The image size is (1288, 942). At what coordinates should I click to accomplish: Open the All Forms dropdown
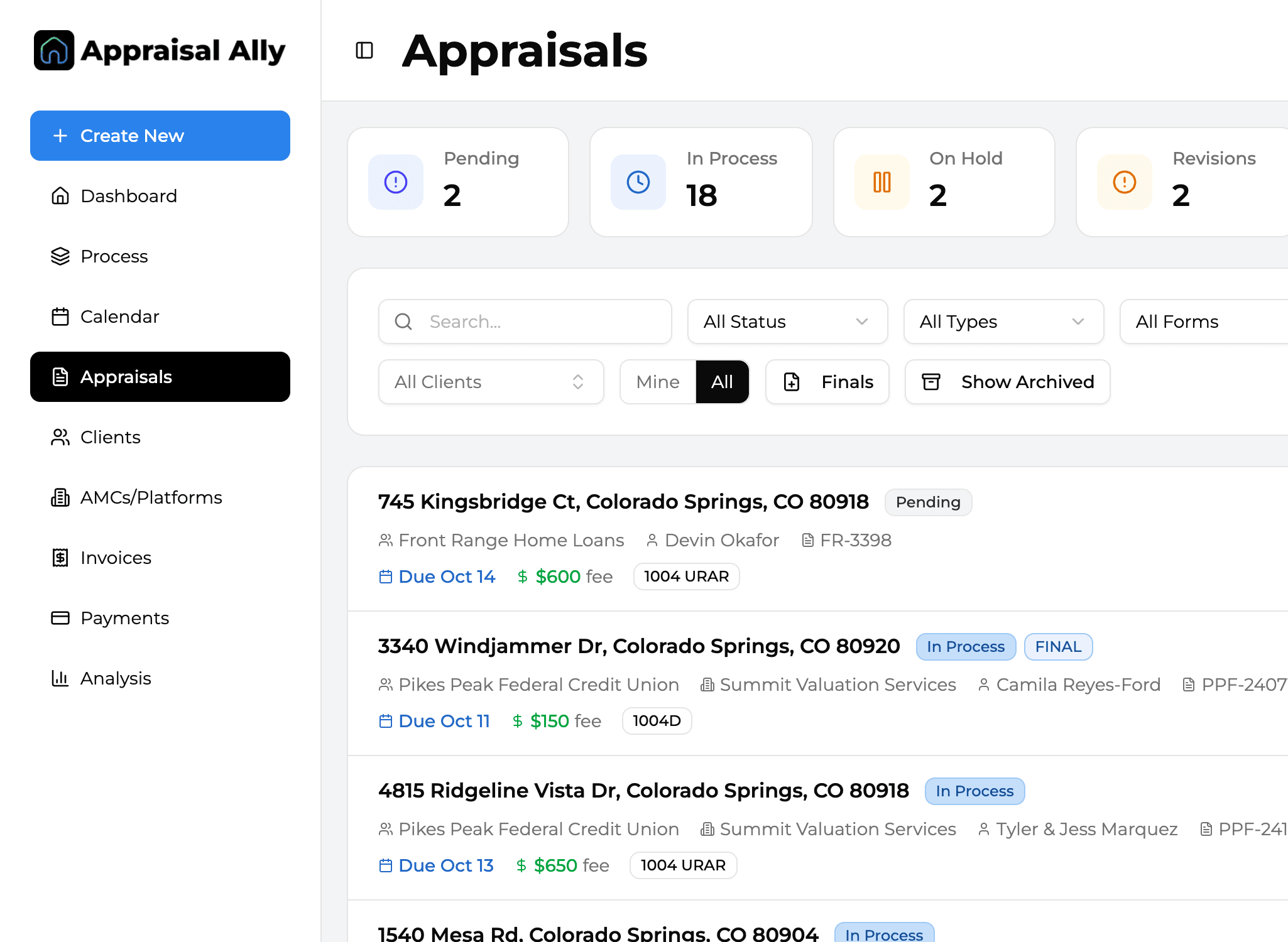coord(1204,322)
